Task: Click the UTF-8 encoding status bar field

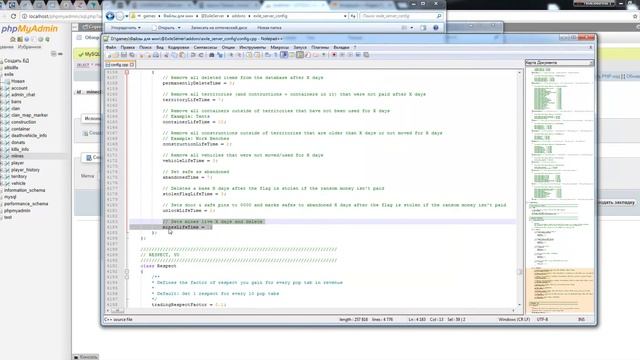Action: coord(542,319)
